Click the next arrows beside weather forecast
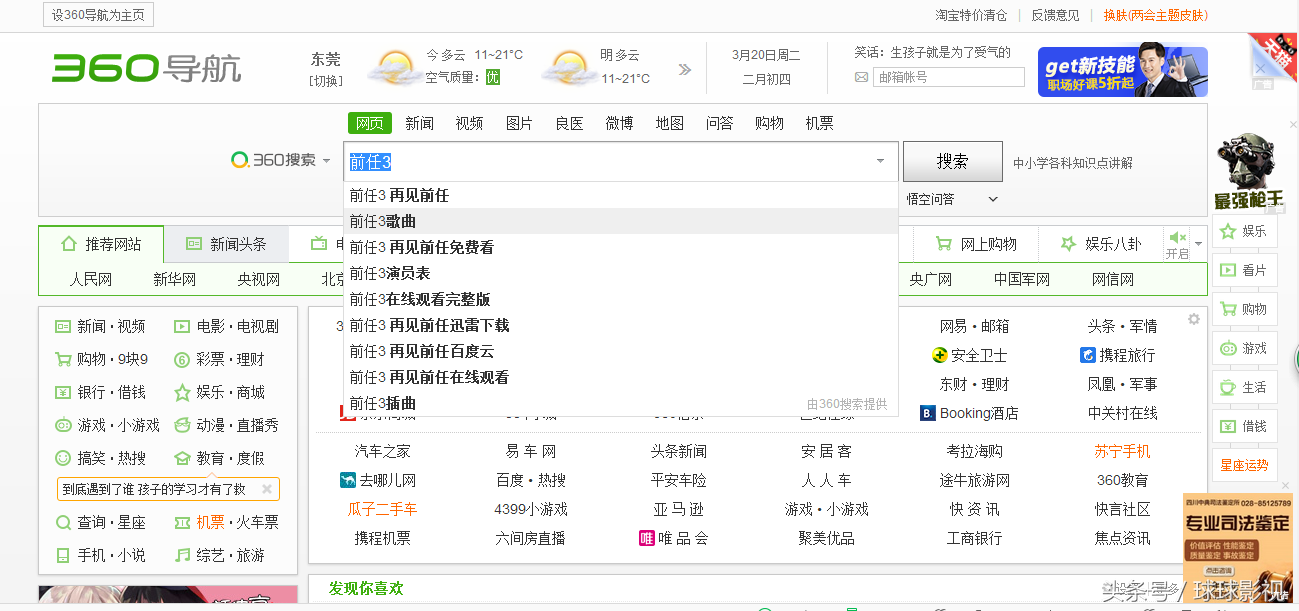Screen dimensions: 1299x611 685,69
